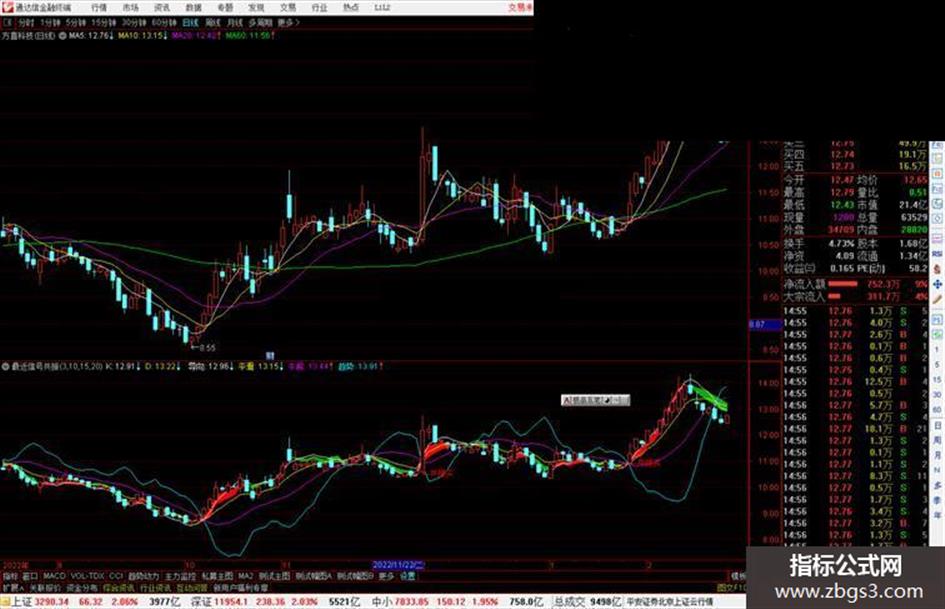
Task: Select the 窗口 bottom tab
Action: click(x=30, y=576)
